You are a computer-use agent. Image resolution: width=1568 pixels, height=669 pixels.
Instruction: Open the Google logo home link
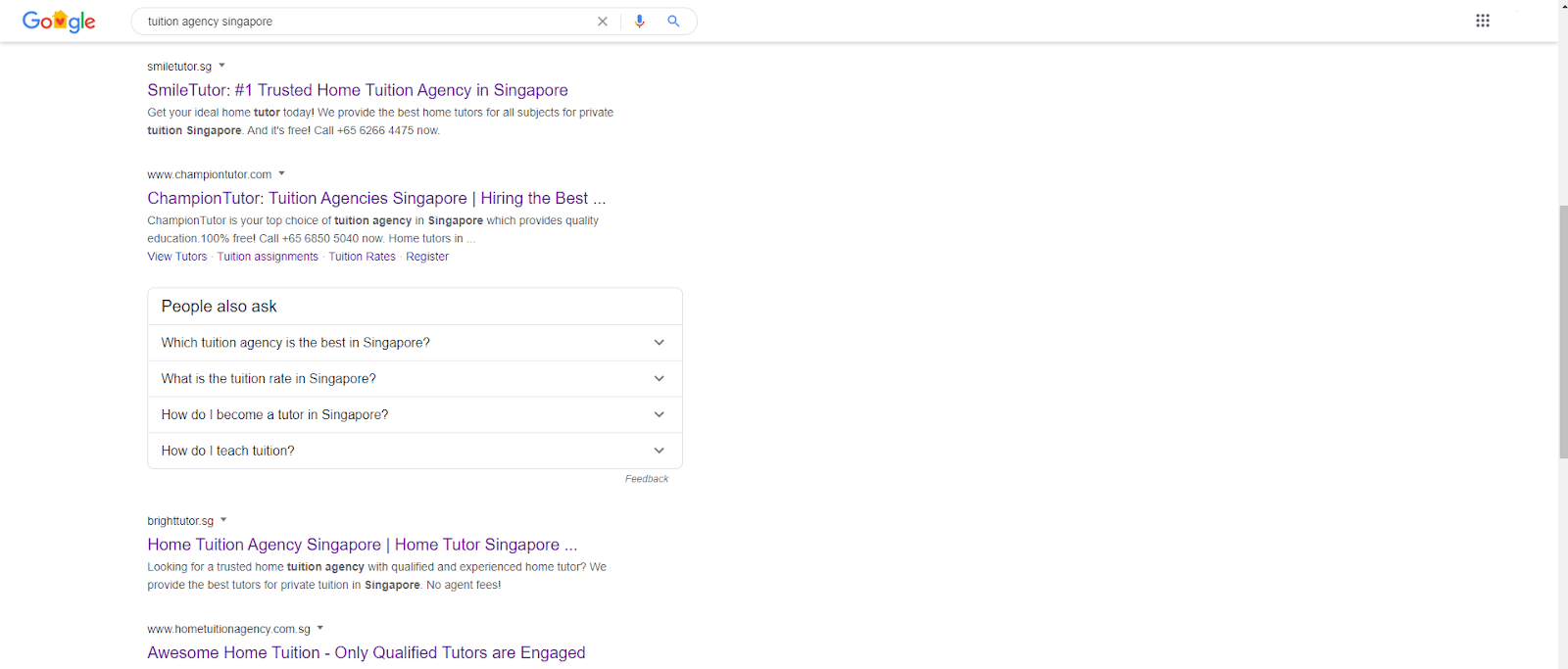[x=59, y=21]
